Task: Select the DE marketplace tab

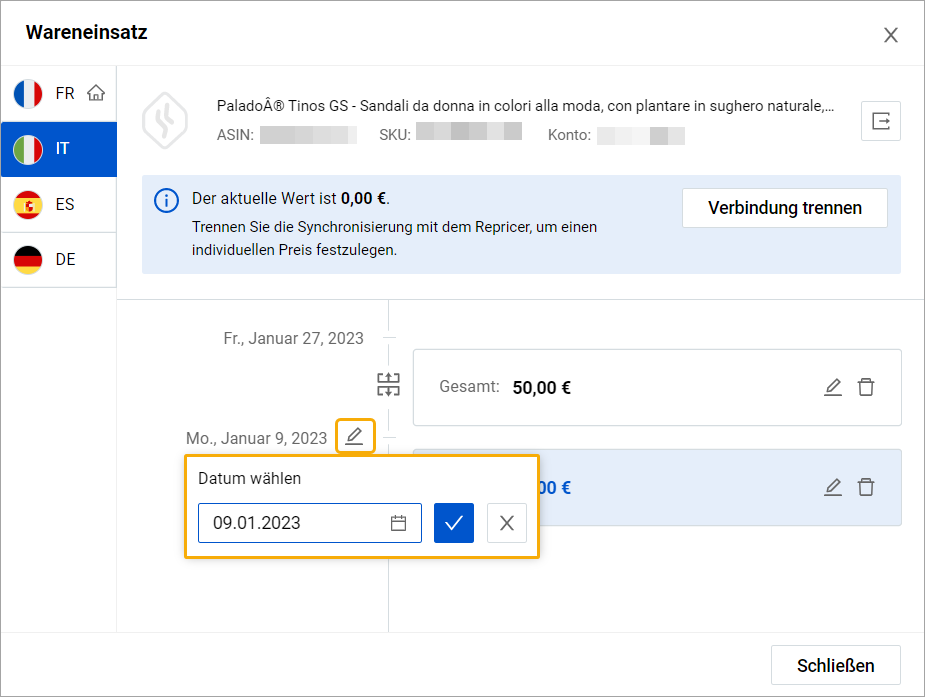Action: tap(58, 260)
